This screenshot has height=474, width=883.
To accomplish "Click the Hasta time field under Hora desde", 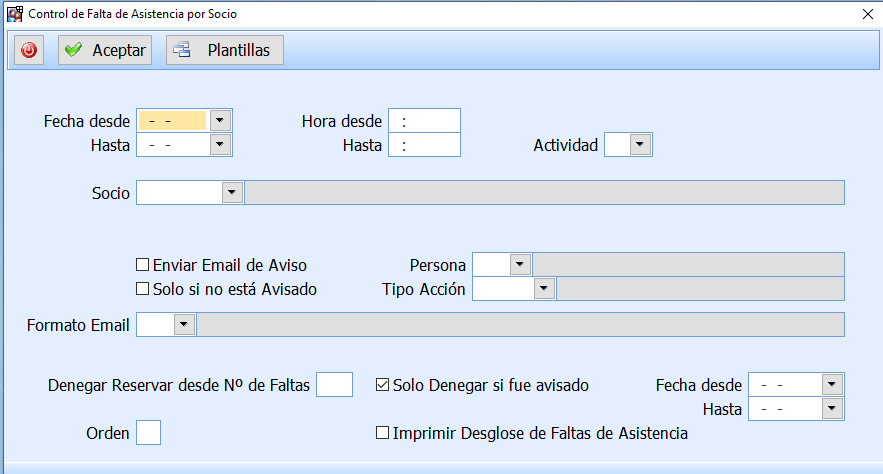I will click(x=424, y=145).
